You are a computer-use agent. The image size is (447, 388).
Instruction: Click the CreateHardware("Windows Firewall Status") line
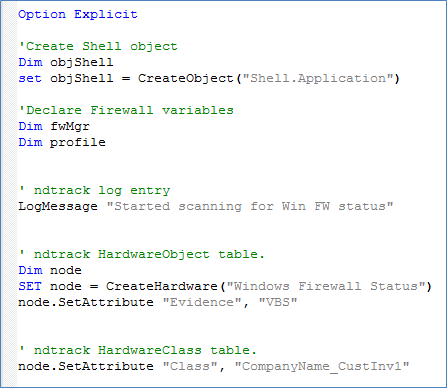(x=225, y=286)
